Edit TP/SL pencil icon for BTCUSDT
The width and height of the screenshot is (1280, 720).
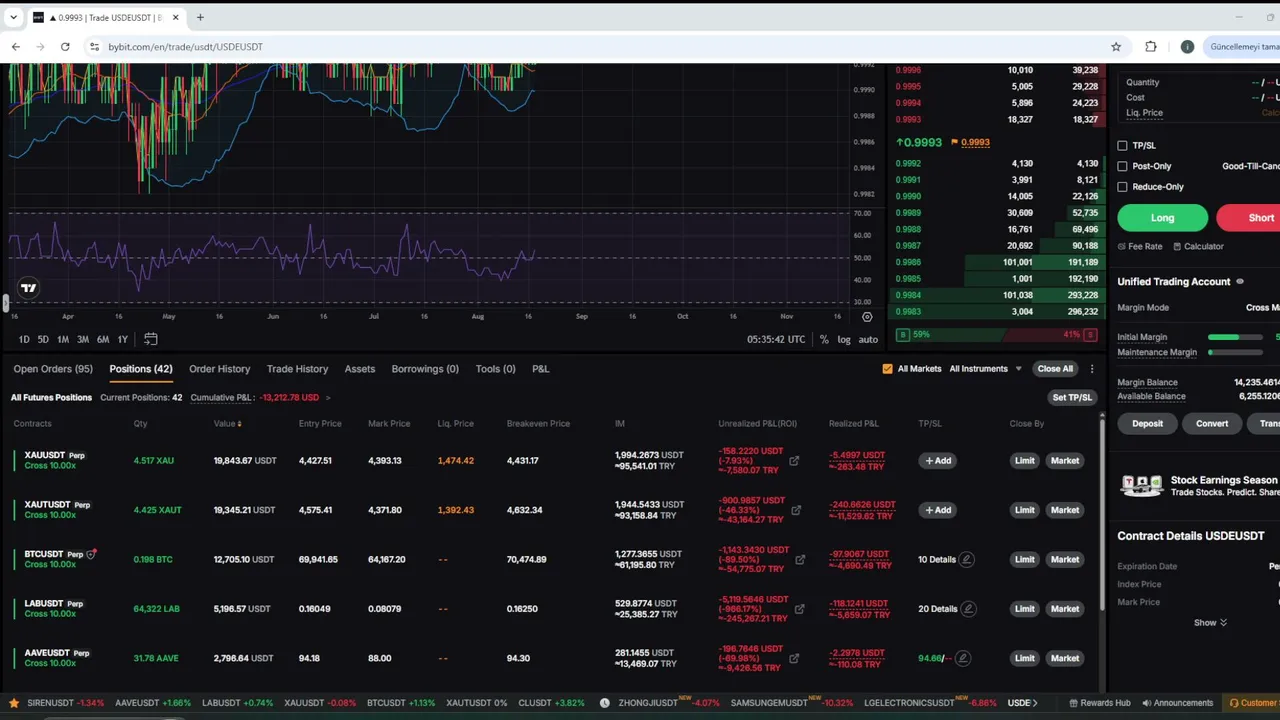point(966,559)
